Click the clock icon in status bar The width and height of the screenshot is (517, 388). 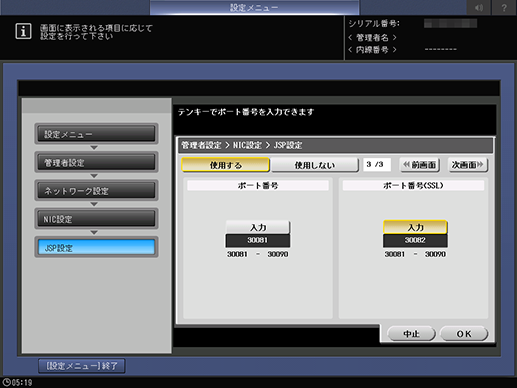6,382
